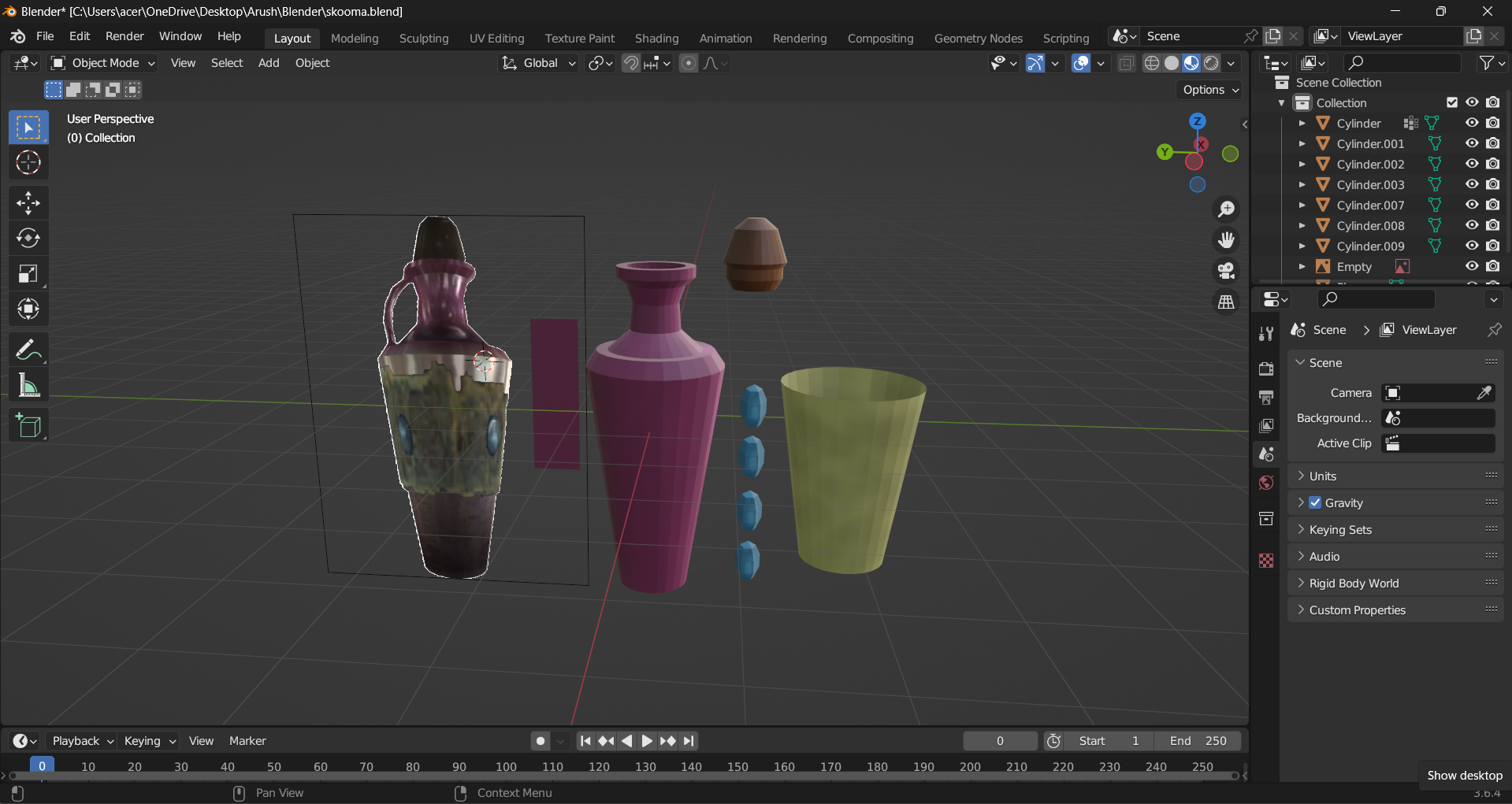Select the Select Box tool
This screenshot has height=804, width=1512.
(x=28, y=128)
